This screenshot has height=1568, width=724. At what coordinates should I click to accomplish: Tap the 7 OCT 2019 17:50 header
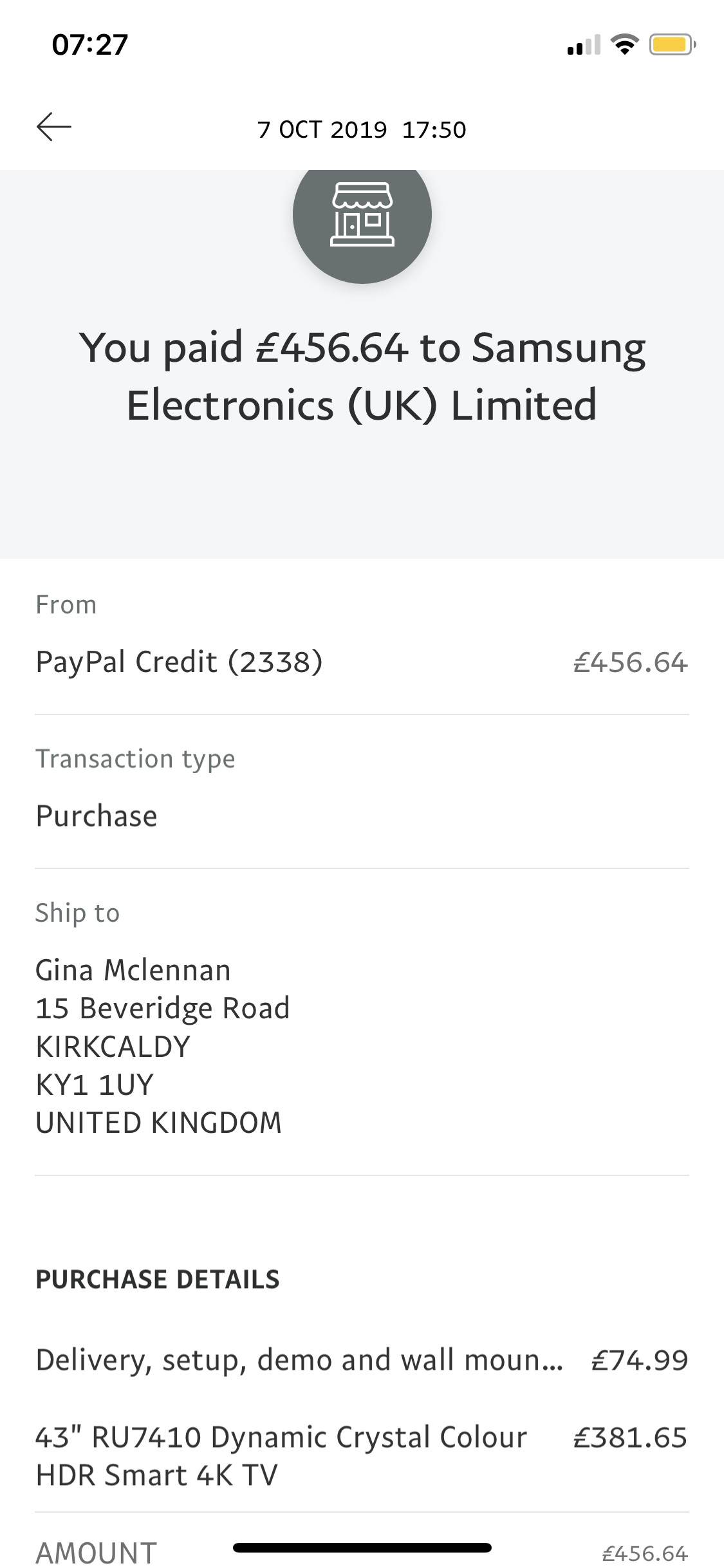pyautogui.click(x=362, y=129)
